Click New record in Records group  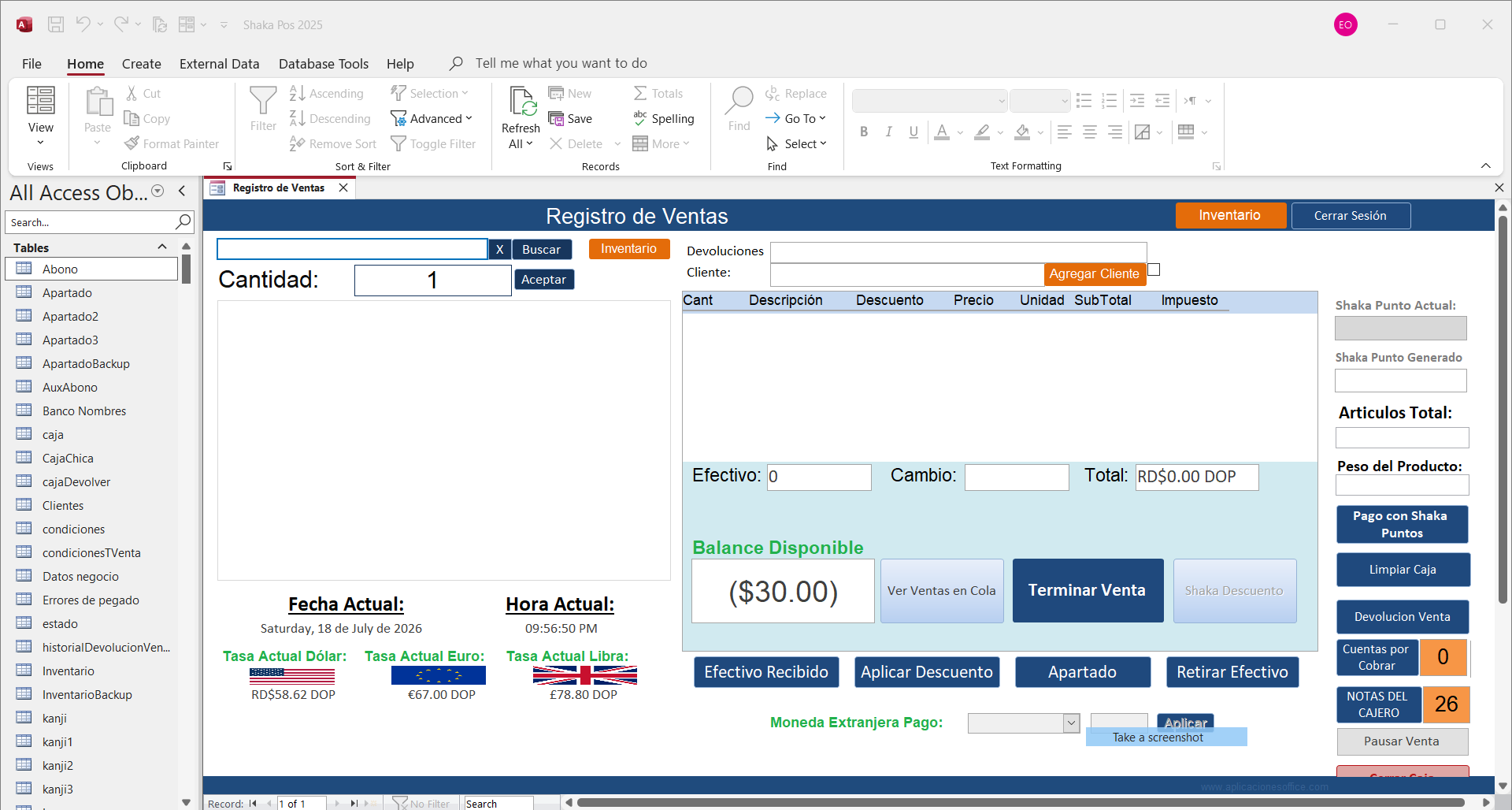(570, 93)
